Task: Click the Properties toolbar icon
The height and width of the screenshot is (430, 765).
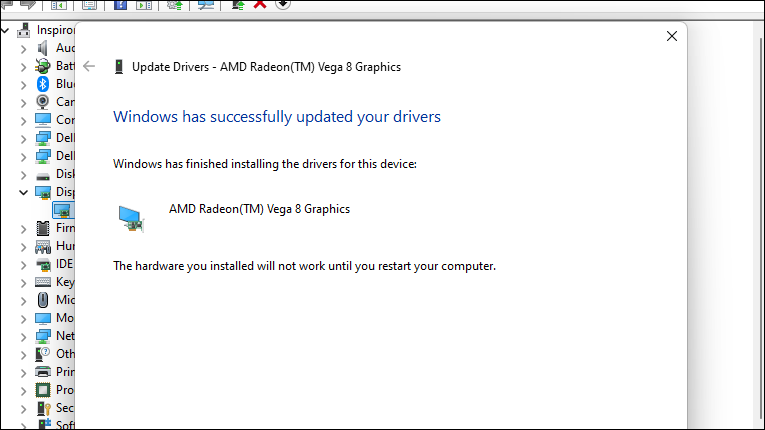Action: (x=89, y=5)
